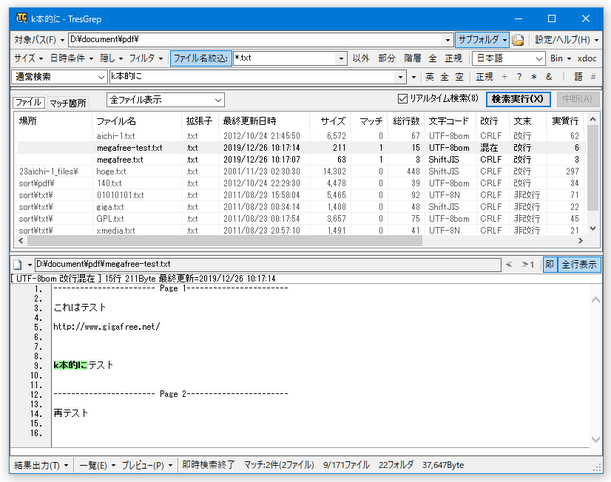Screen dimensions: 611x482
Task: Open 設定/ヘルプ(H) menu
Action: click(x=566, y=40)
